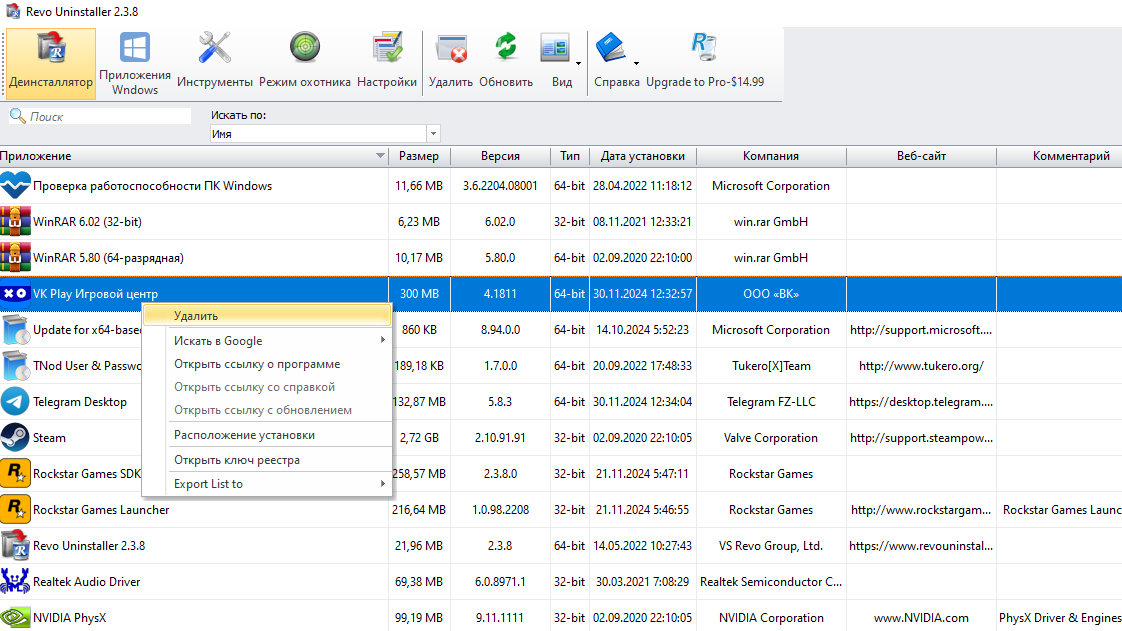Select the Windows PC health check app icon
This screenshot has width=1122, height=631.
click(x=15, y=186)
